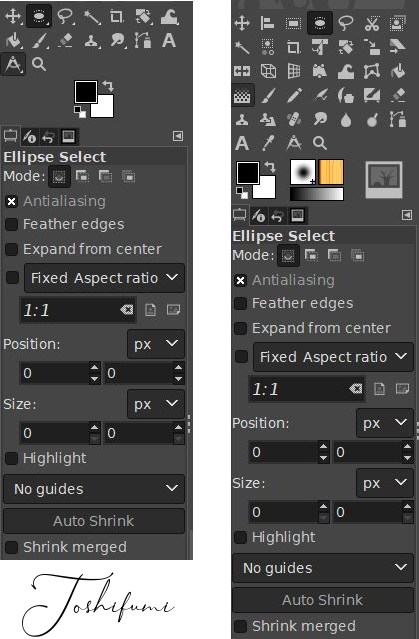Choose the Color Picker eyedropper tool

268,143
